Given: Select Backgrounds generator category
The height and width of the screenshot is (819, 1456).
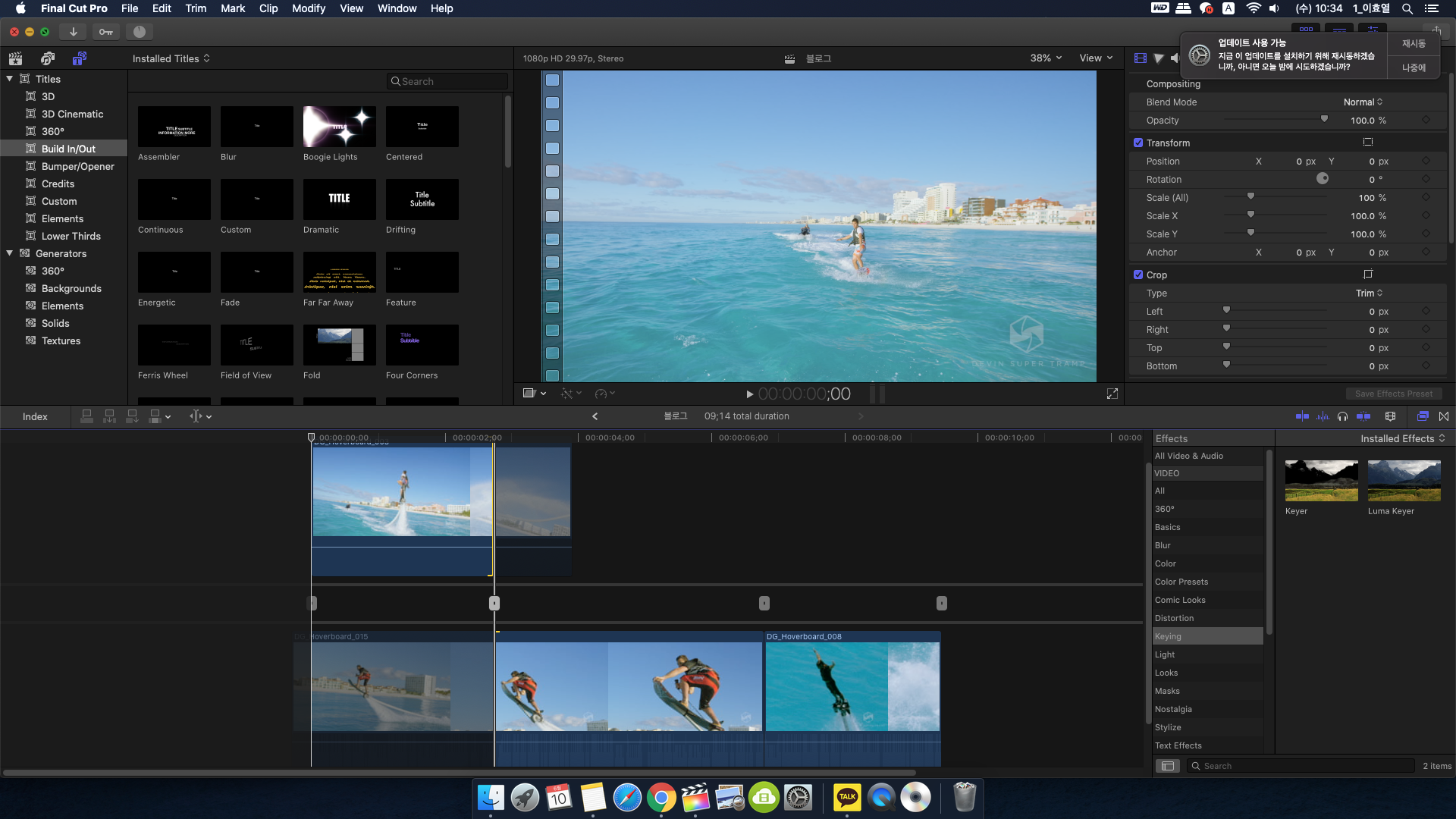Looking at the screenshot, I should (64, 288).
